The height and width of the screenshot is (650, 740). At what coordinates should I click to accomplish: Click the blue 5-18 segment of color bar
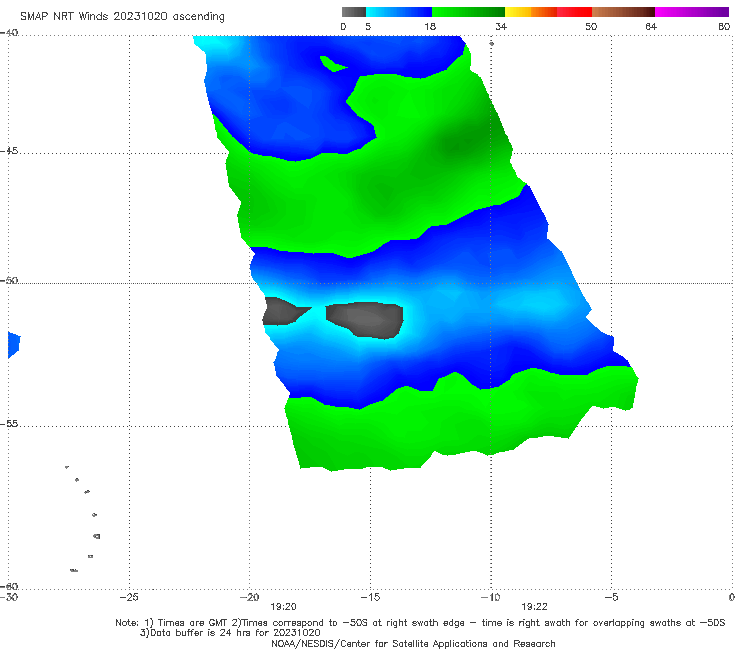(x=399, y=12)
